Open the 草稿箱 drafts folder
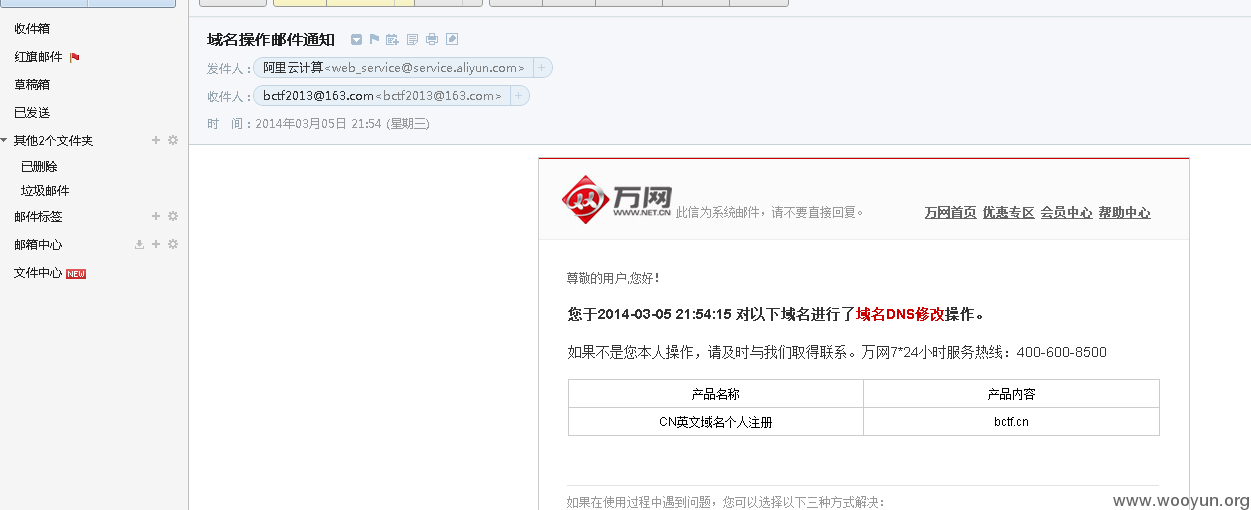The height and width of the screenshot is (510, 1251). pyautogui.click(x=32, y=85)
